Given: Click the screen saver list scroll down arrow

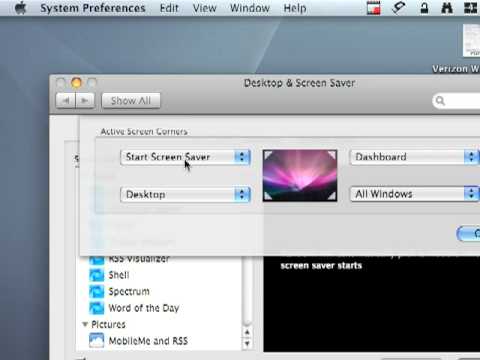Looking at the screenshot, I should [247, 343].
